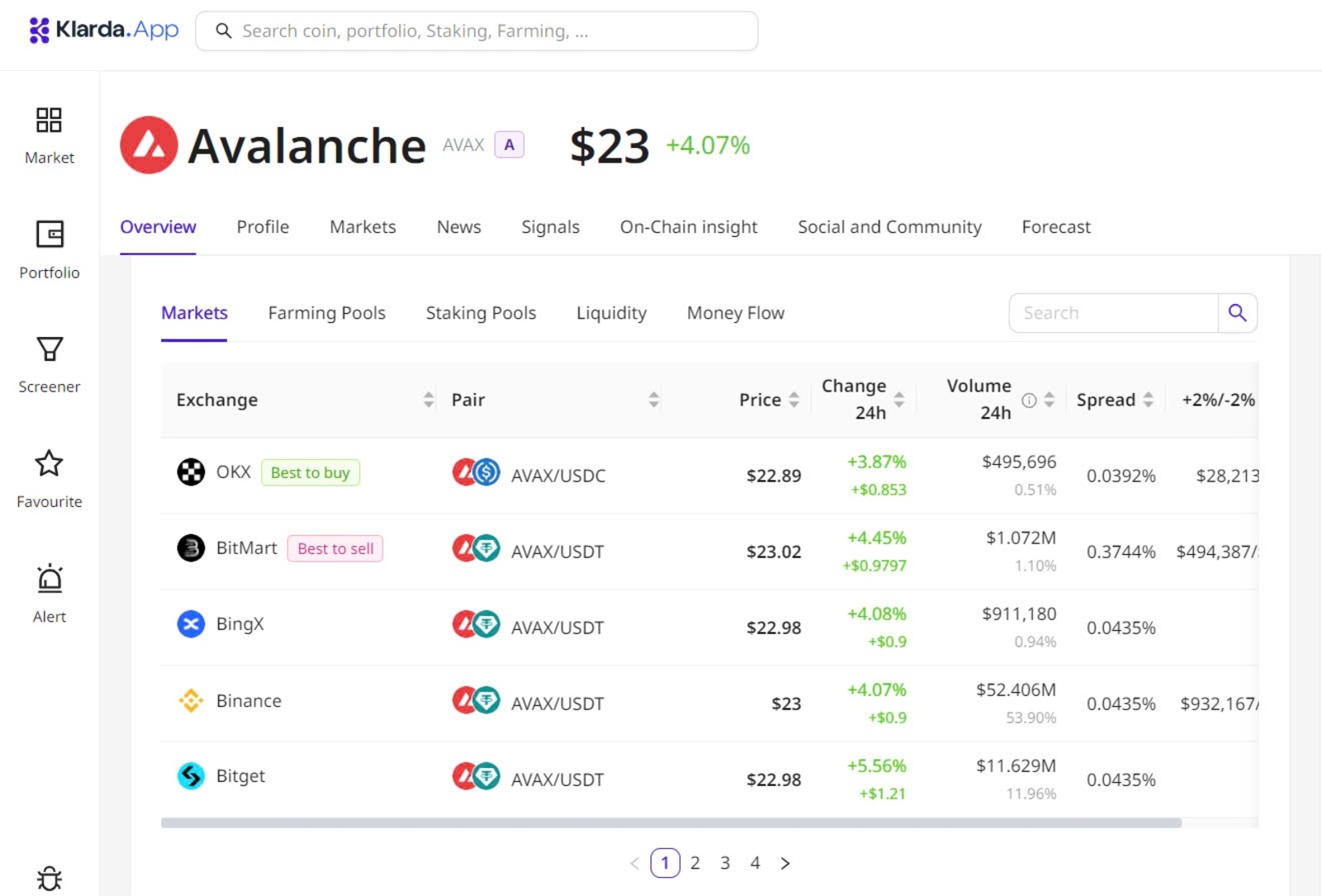
Task: Click the purple A badge next to AVAX
Action: [x=509, y=145]
